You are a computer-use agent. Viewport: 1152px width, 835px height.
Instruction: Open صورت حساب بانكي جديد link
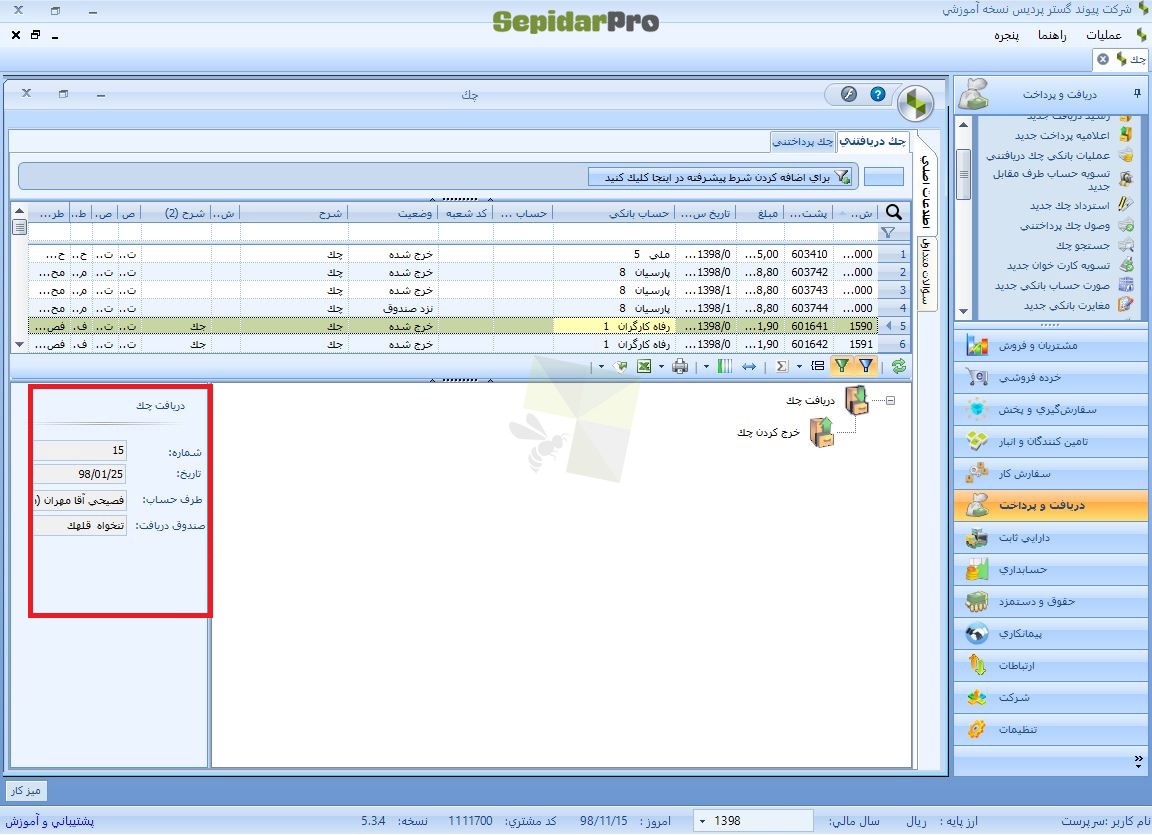[x=1052, y=286]
